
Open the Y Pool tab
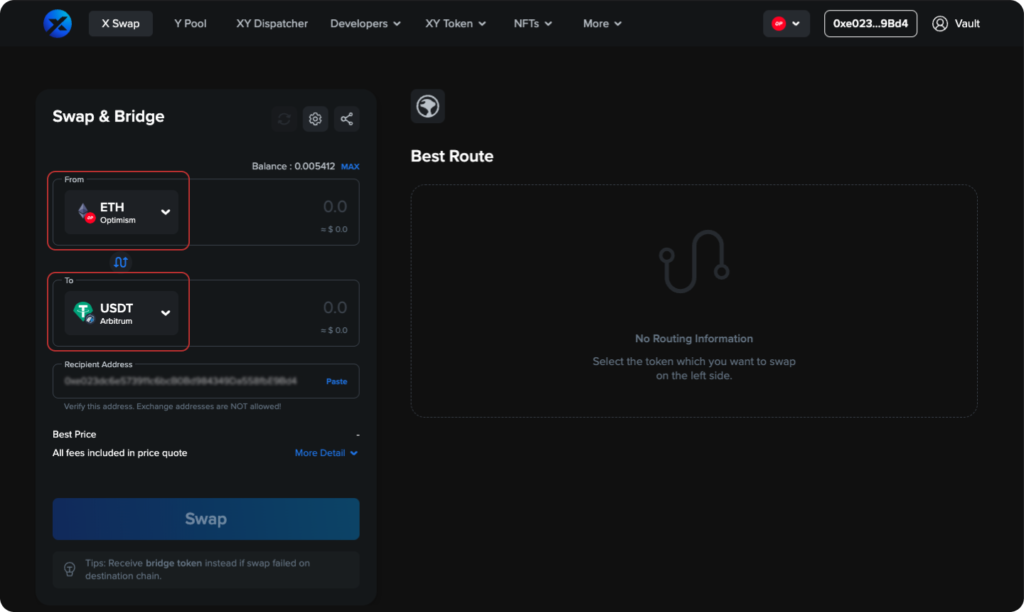click(190, 24)
